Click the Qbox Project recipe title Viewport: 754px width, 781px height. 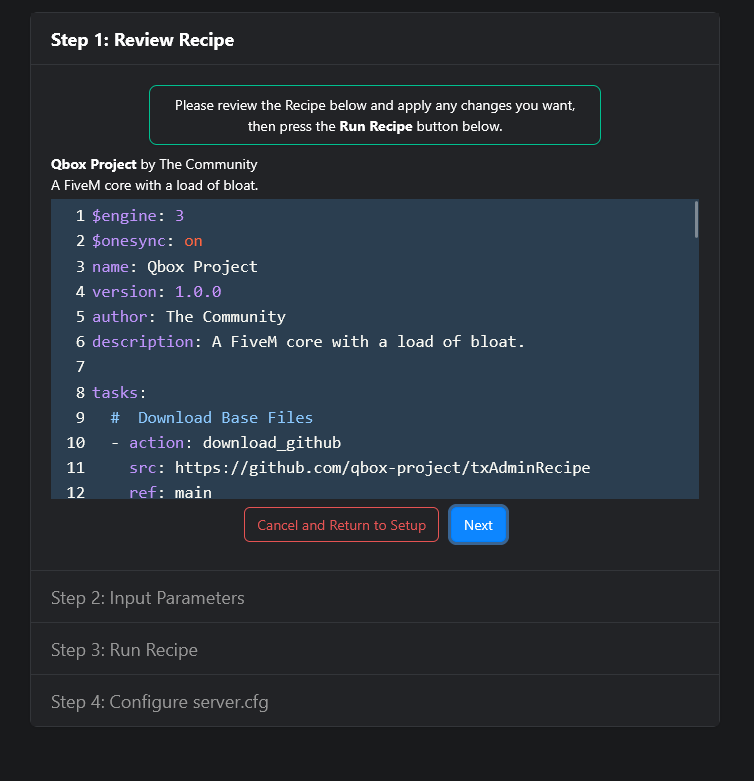(93, 164)
